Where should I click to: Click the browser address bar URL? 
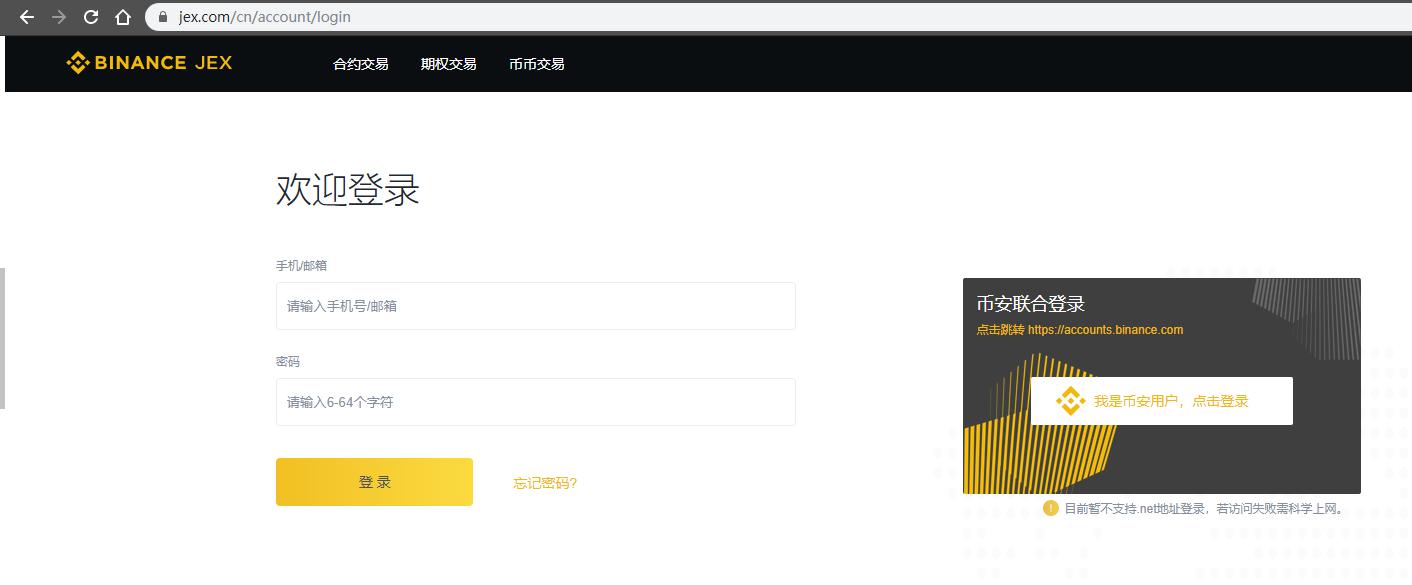coord(265,17)
